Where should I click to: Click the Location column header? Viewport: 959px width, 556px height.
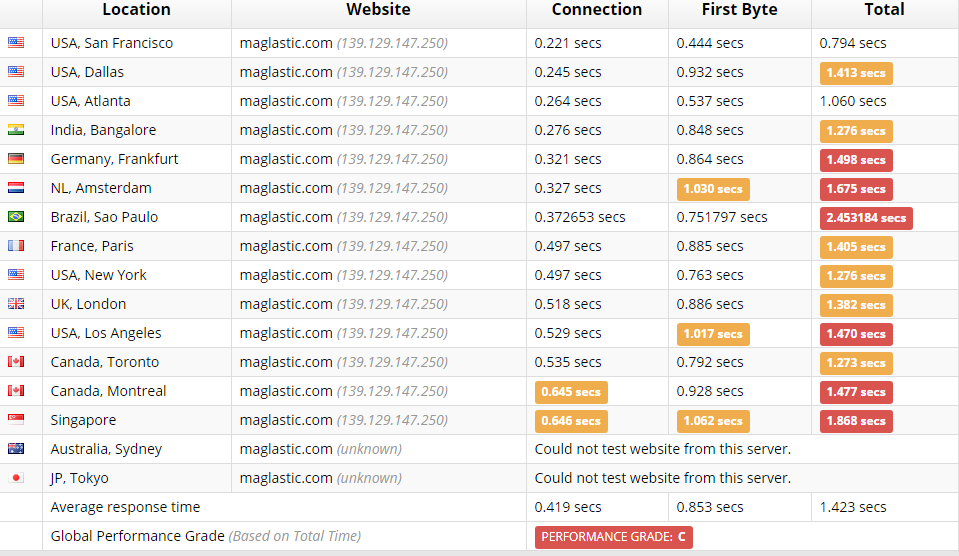(136, 9)
